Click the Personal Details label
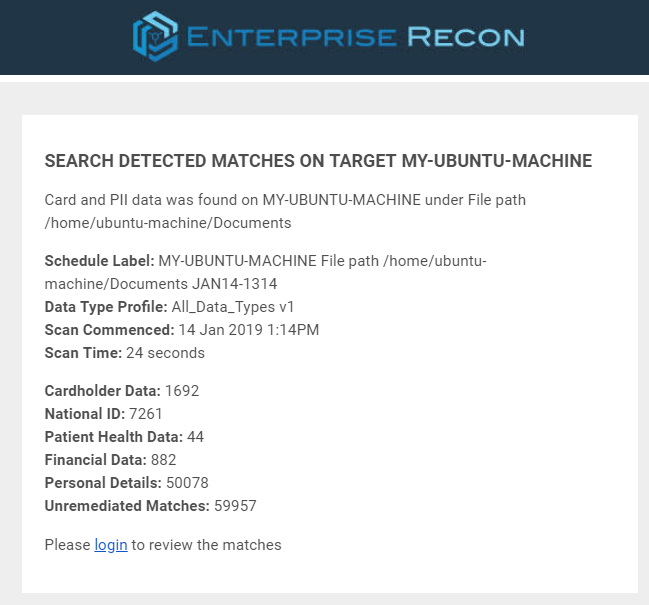 coord(103,482)
